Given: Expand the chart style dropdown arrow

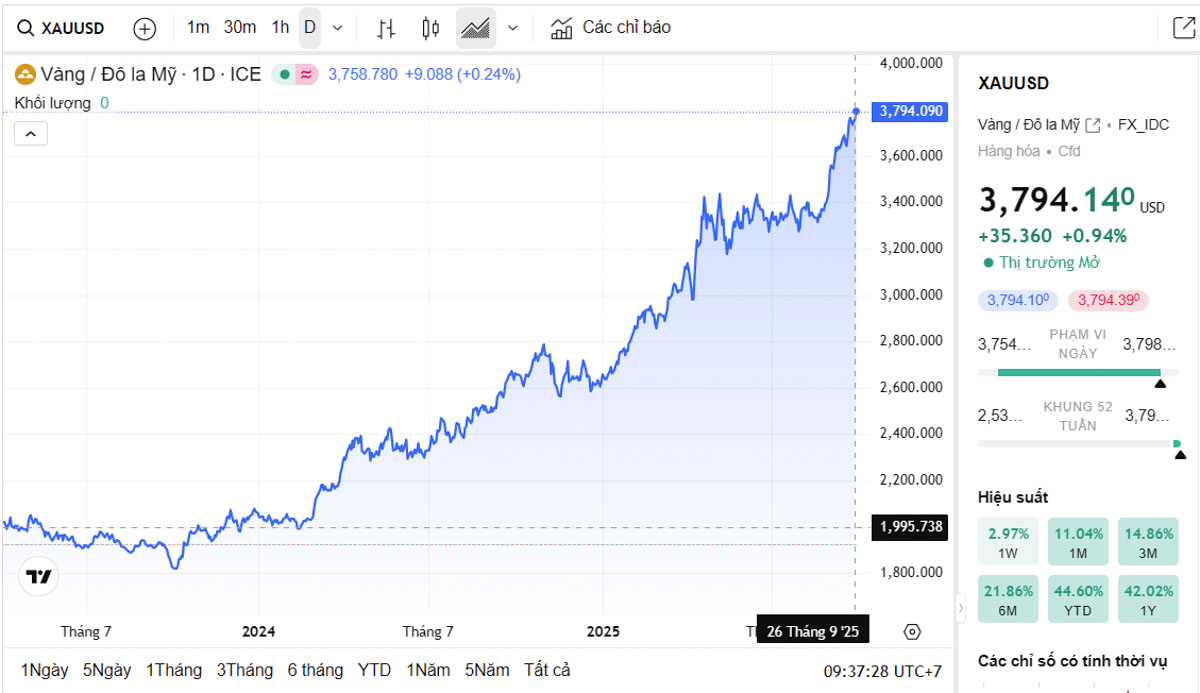Looking at the screenshot, I should 513,28.
